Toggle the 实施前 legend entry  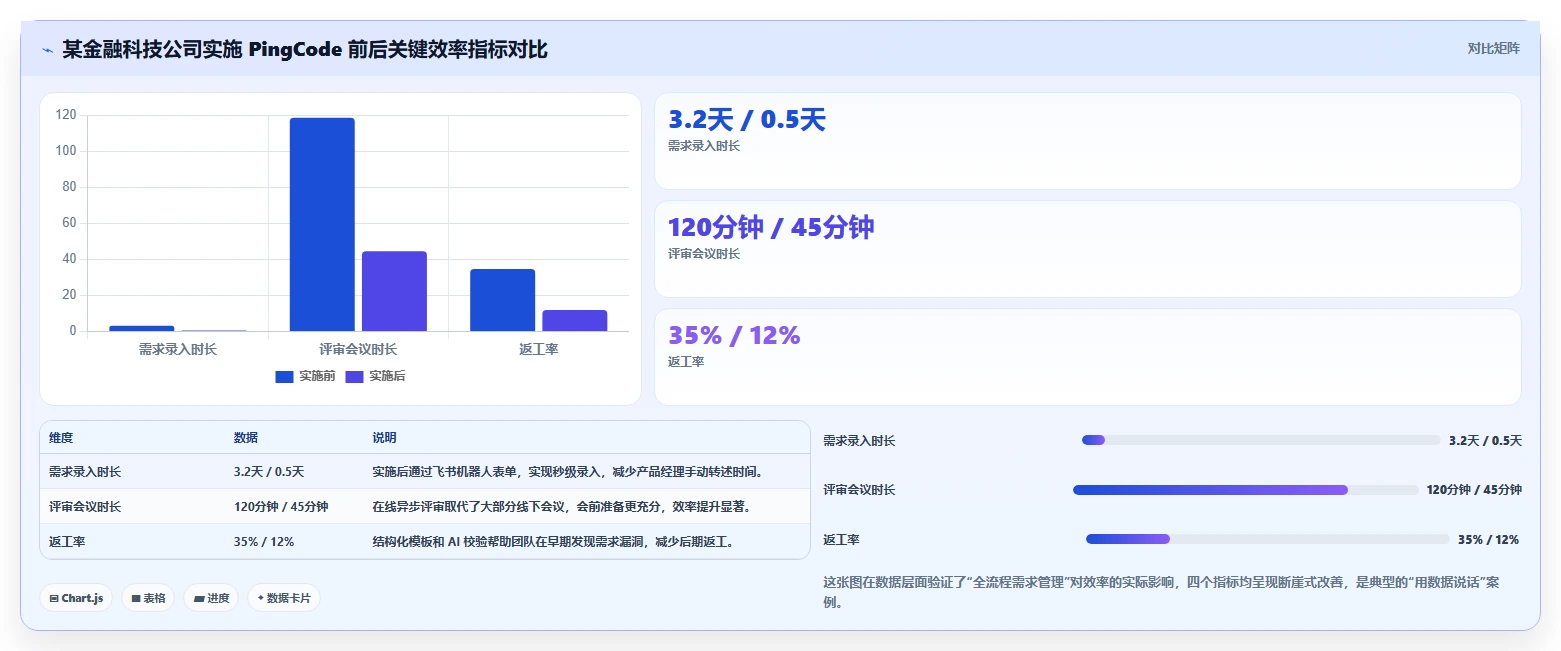click(305, 376)
